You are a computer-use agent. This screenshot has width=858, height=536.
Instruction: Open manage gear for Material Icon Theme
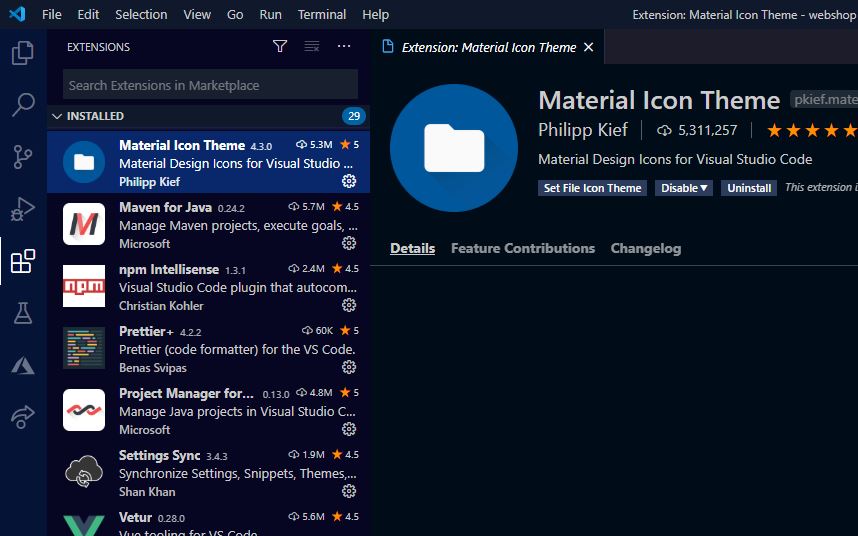(x=349, y=181)
